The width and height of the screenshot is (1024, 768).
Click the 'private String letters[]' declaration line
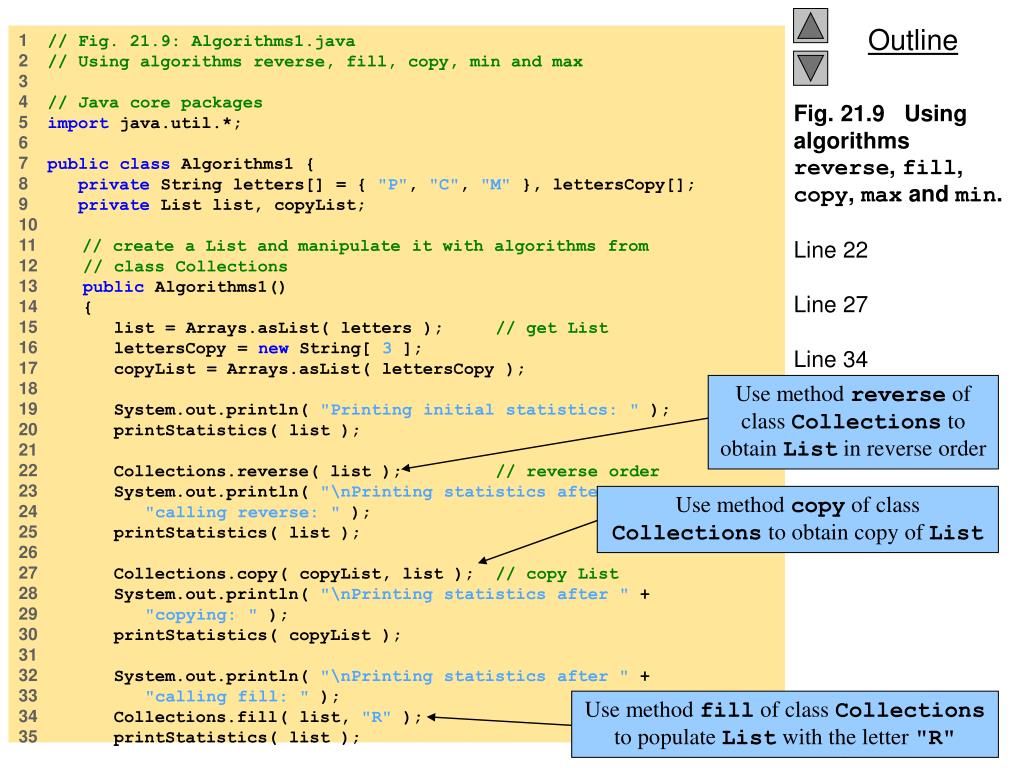tap(386, 185)
